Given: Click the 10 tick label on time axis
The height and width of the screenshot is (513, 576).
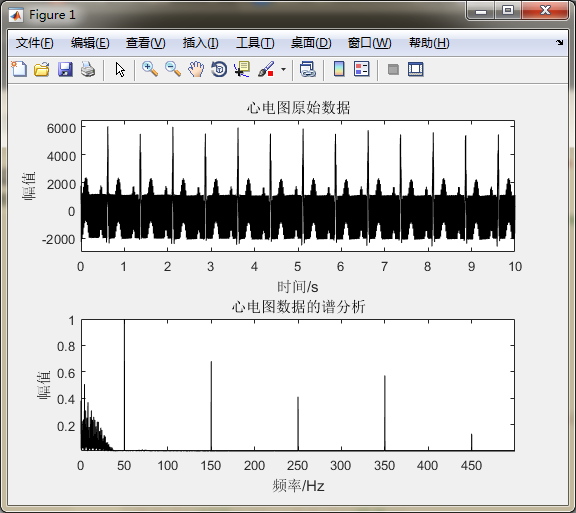Looking at the screenshot, I should pos(515,266).
